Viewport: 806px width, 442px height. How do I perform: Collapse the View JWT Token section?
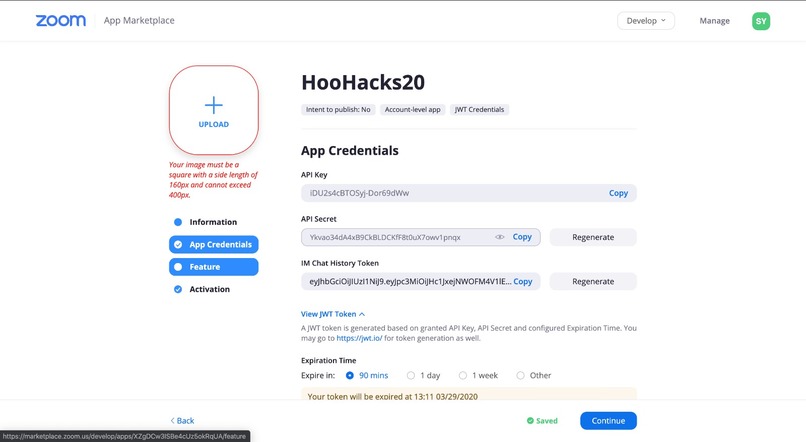coord(333,314)
